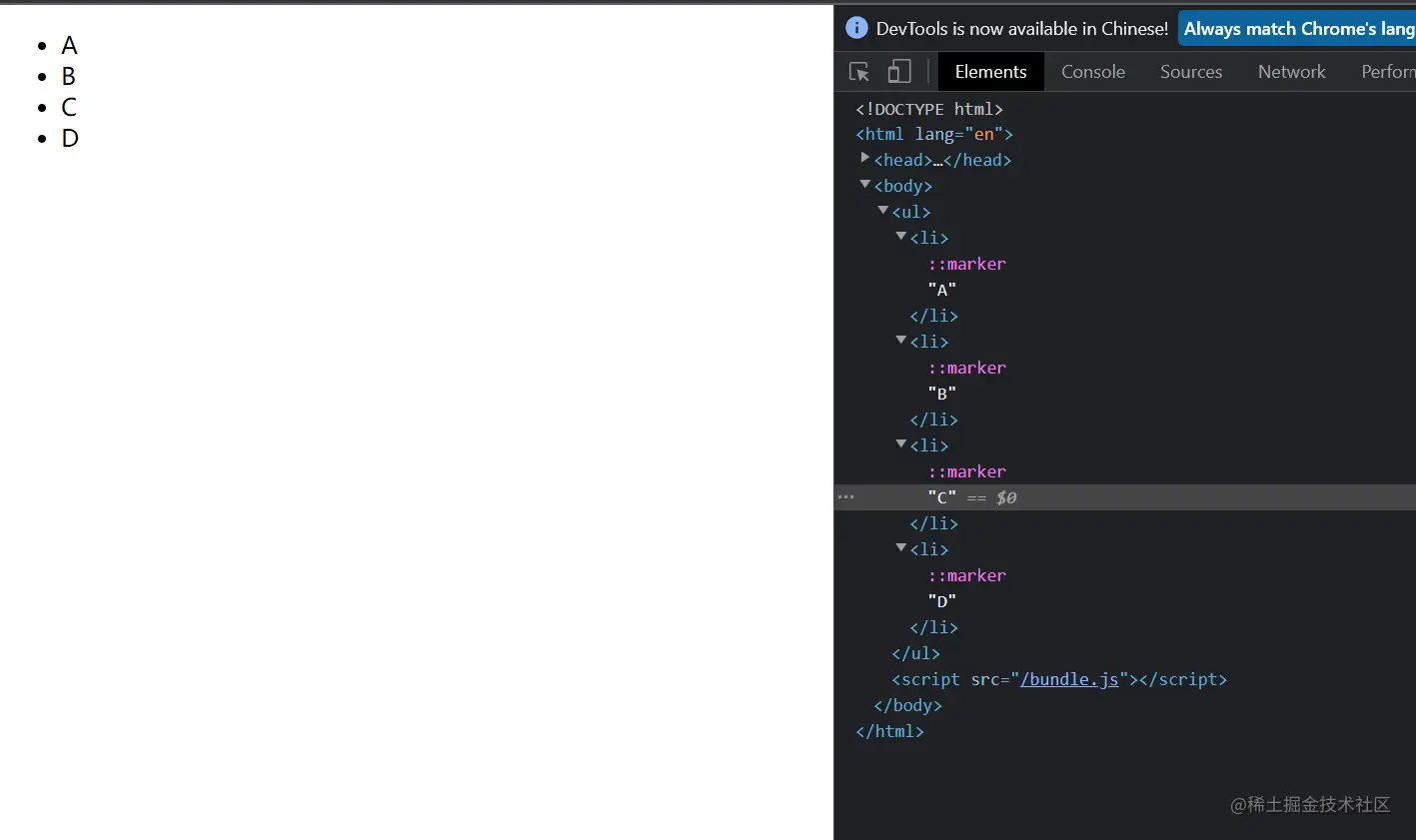Click list item B on the web page
Image resolution: width=1416 pixels, height=840 pixels.
click(x=69, y=76)
